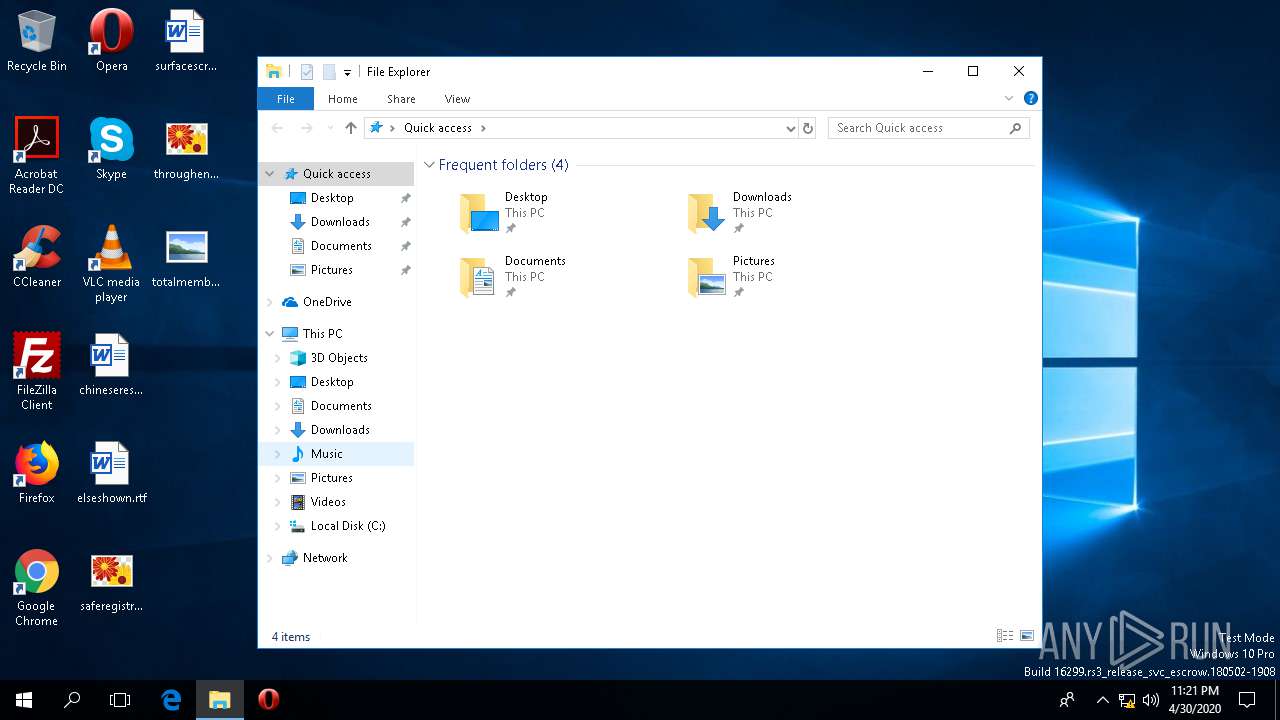Go up one level with the up arrow
The image size is (1280, 720).
tap(351, 128)
